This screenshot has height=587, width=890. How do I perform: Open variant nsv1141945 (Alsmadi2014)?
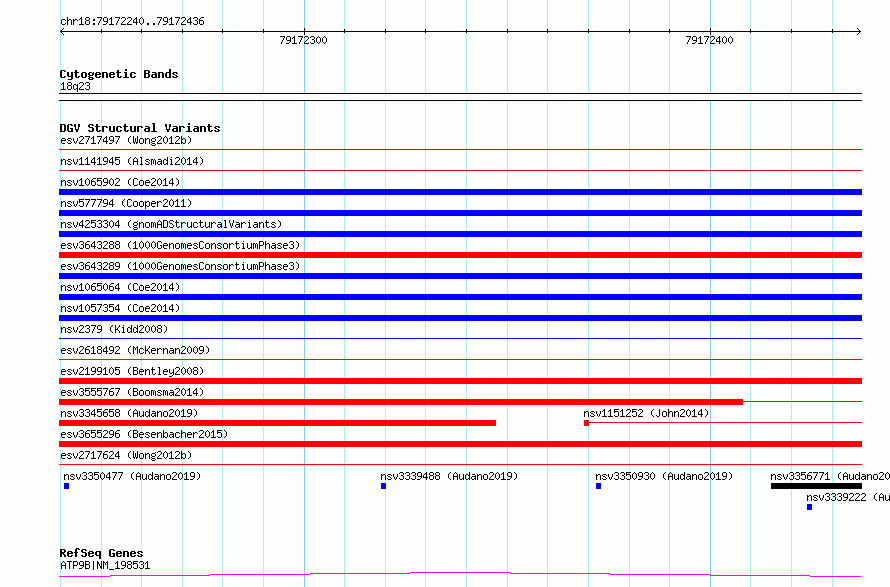click(x=132, y=161)
